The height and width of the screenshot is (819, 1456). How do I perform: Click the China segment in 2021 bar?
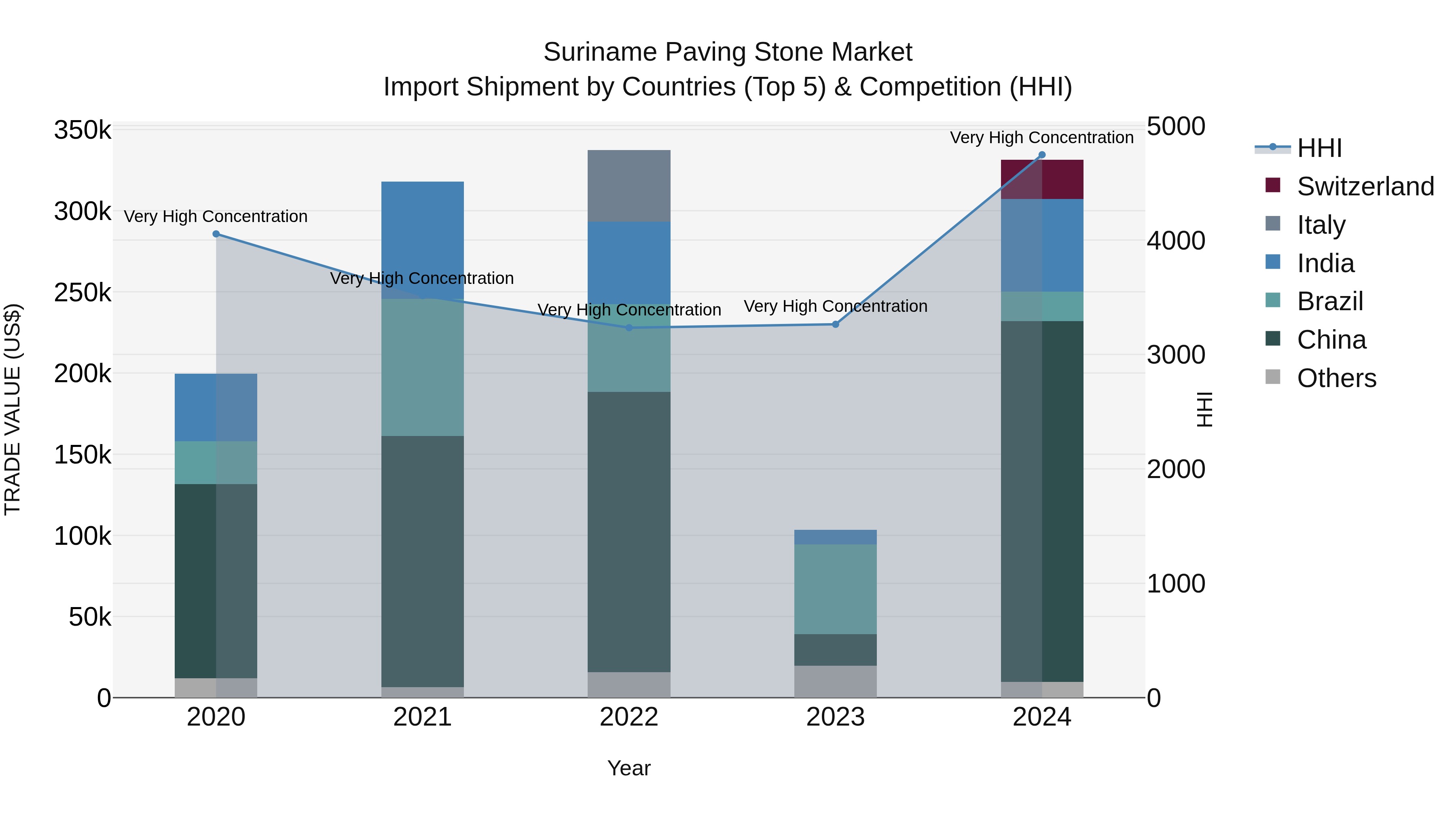(x=423, y=562)
